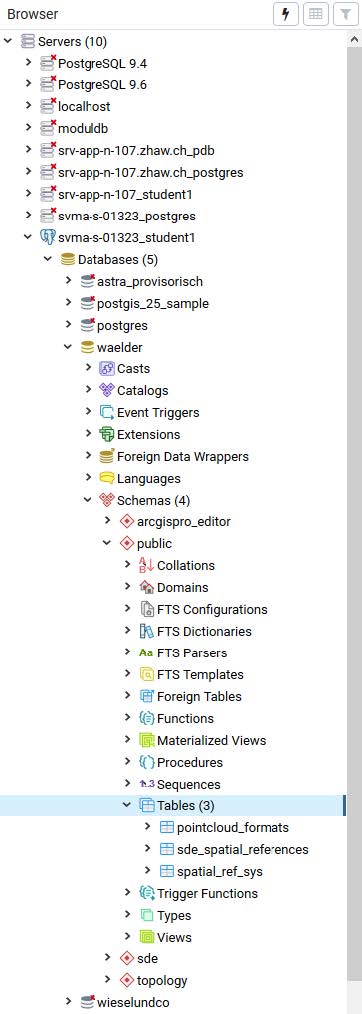Select the spatial_ref_sys table

point(220,871)
